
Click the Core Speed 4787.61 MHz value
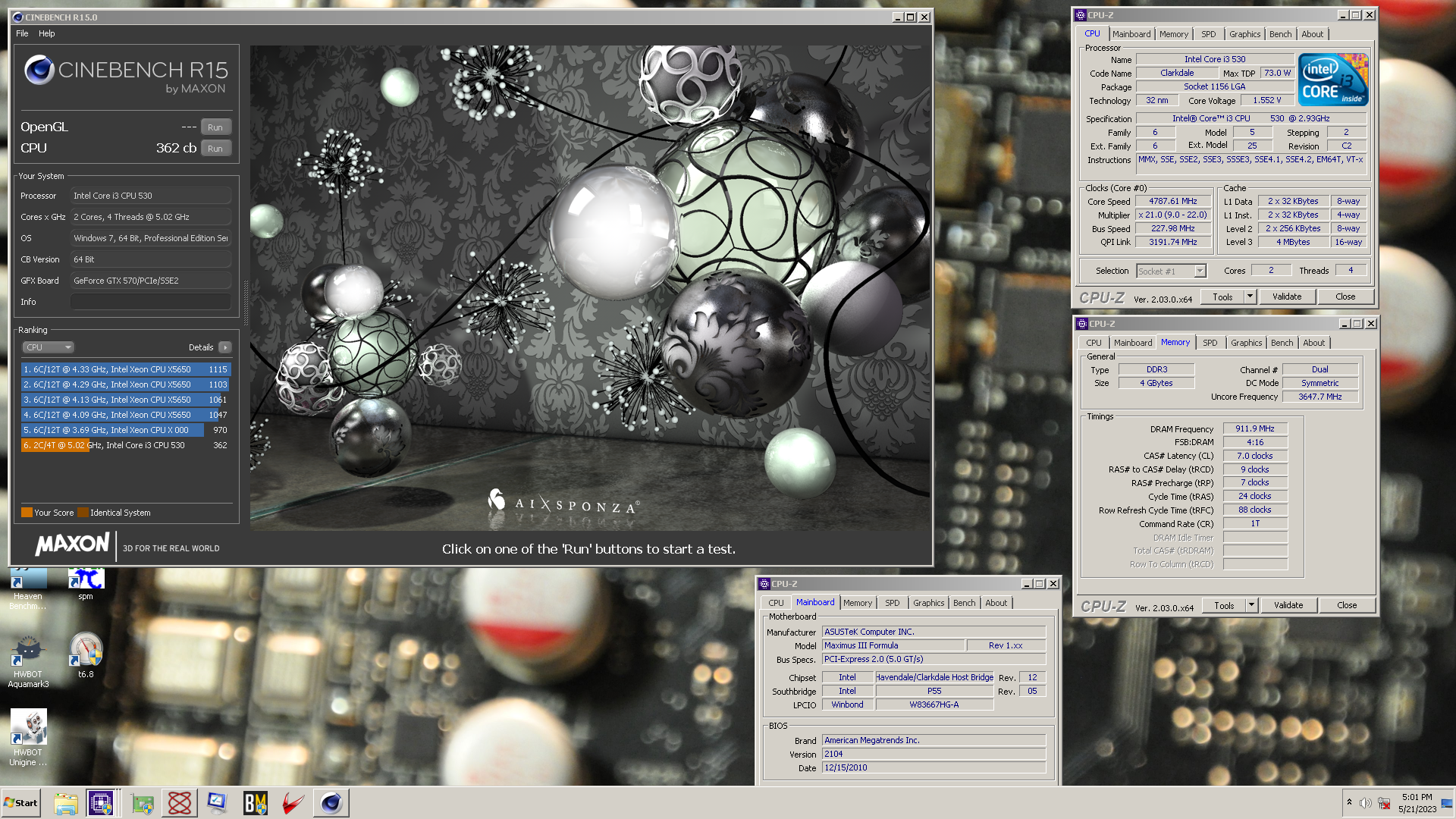click(1172, 202)
